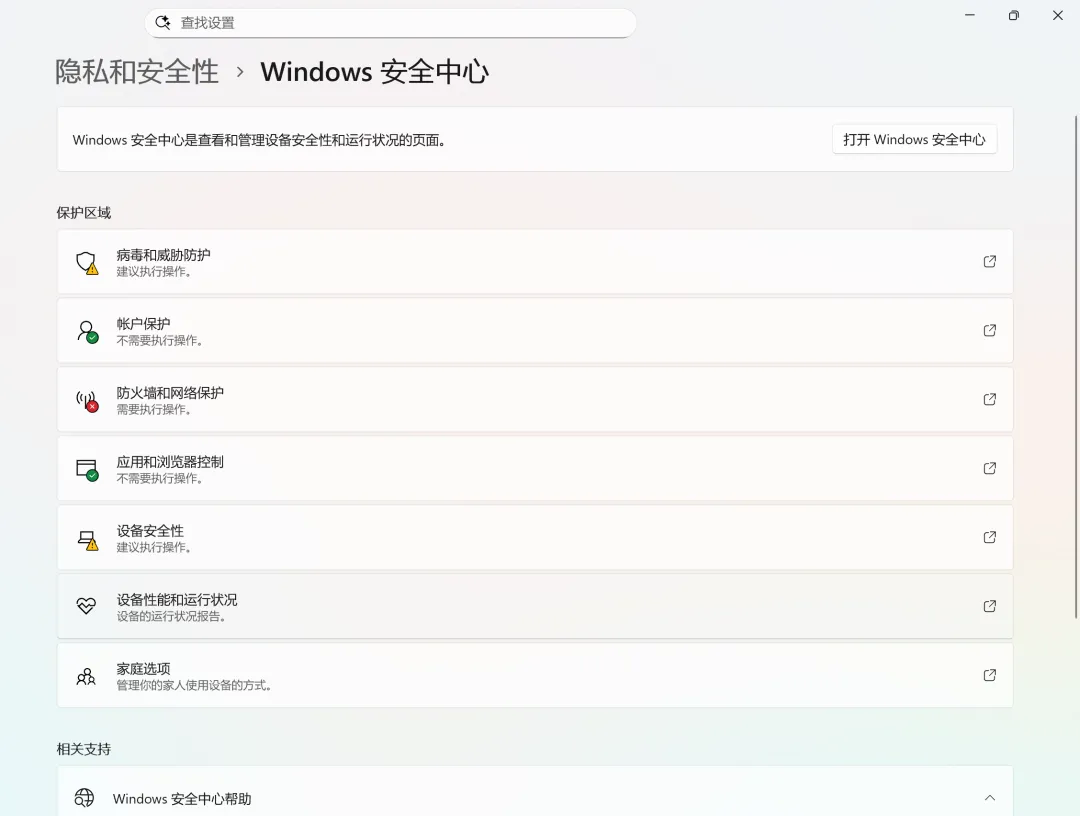Click the 打开 Windows 安全中心 button
Image resolution: width=1080 pixels, height=816 pixels.
[x=914, y=140]
